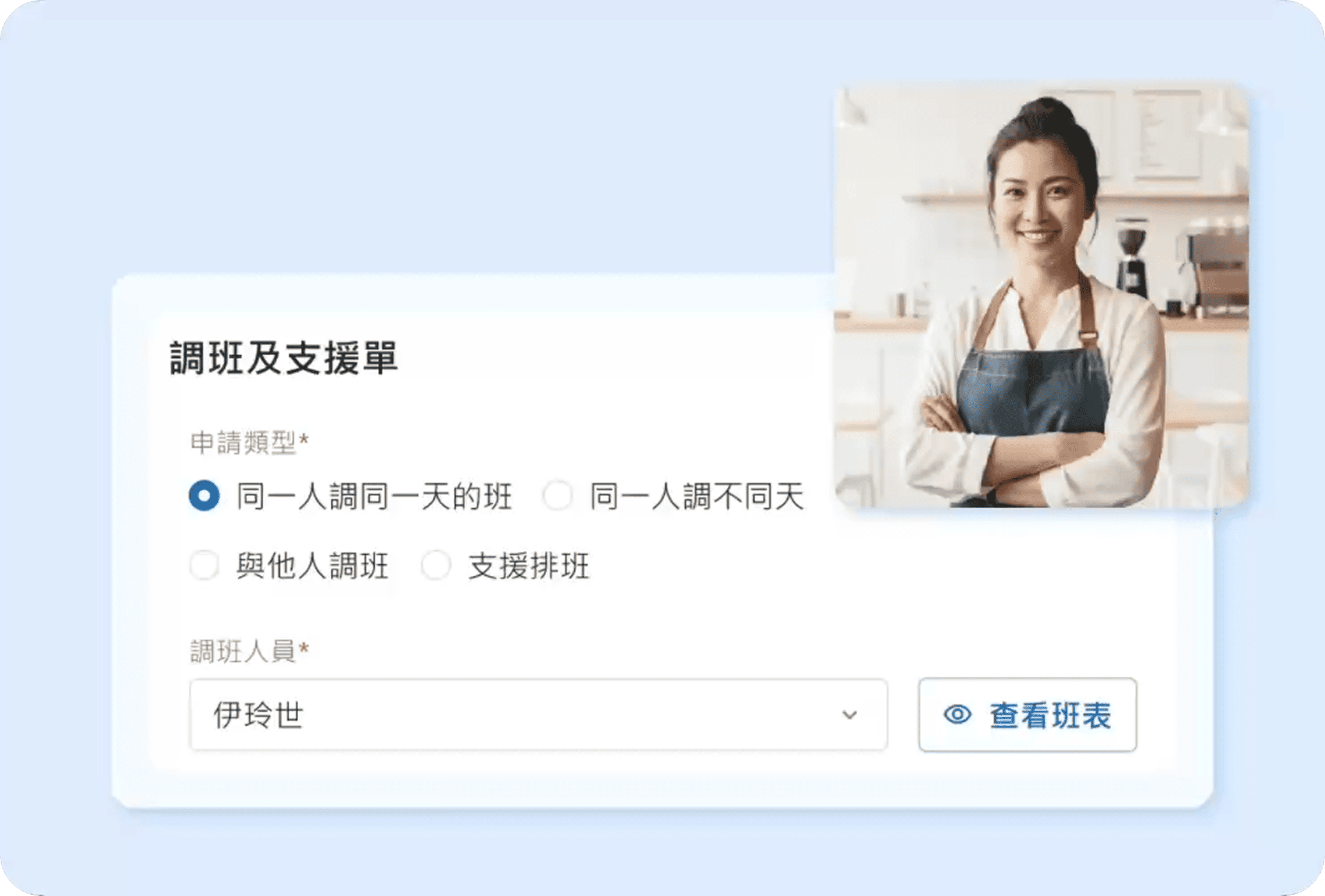The height and width of the screenshot is (896, 1325).
Task: Click the 同一人調同一天的班 label text
Action: coord(374,496)
